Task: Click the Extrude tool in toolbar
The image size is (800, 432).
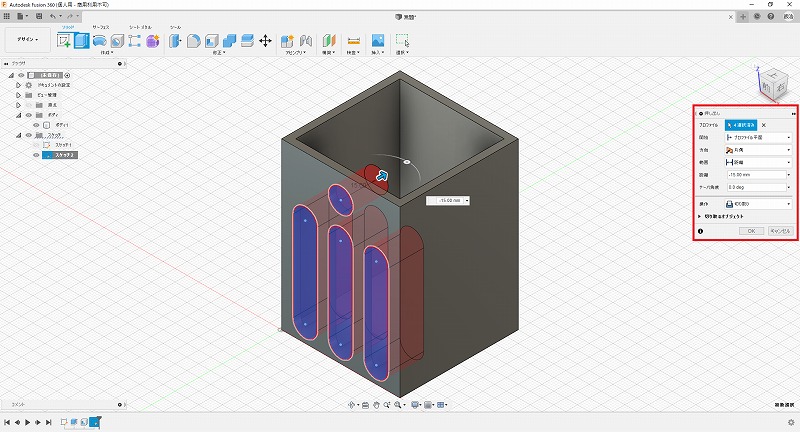Action: [x=81, y=41]
